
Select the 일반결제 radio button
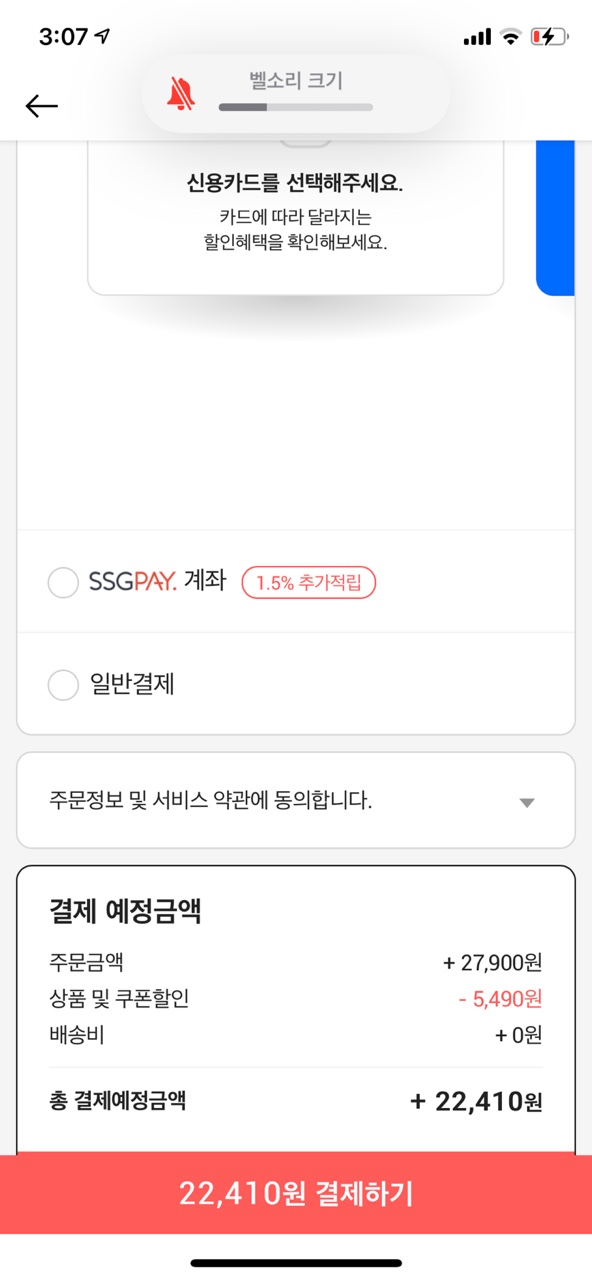[x=63, y=685]
